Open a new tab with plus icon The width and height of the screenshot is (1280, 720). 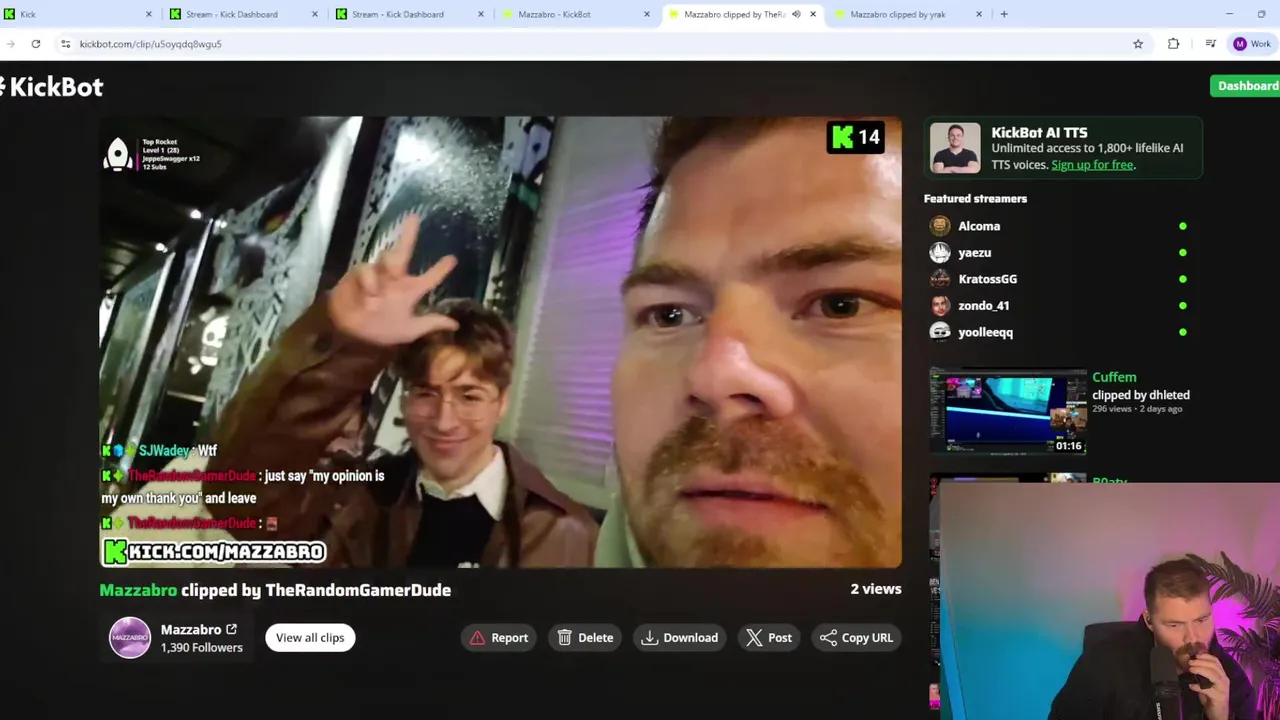(x=1004, y=14)
